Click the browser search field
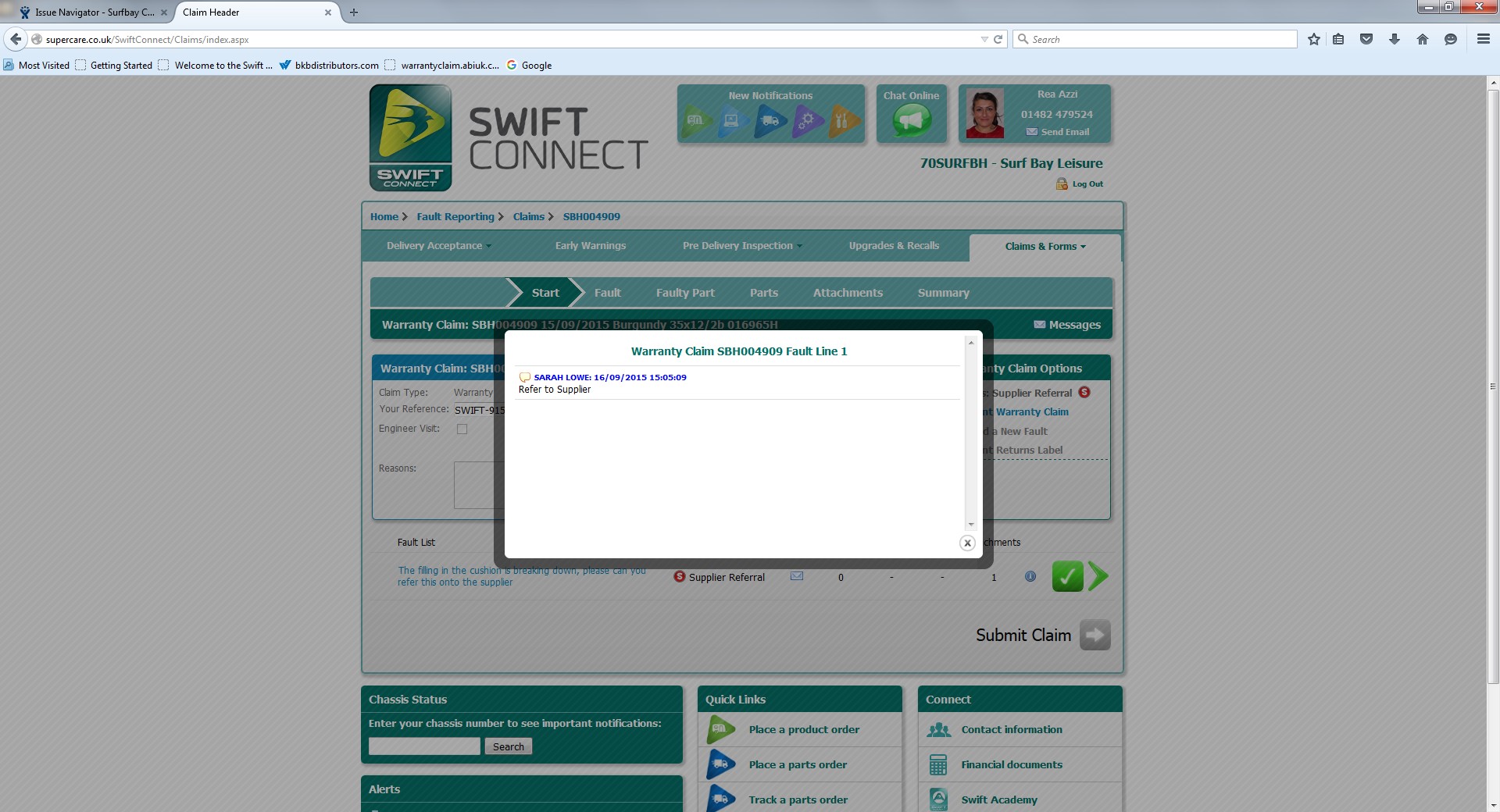This screenshot has width=1500, height=812. [1155, 39]
